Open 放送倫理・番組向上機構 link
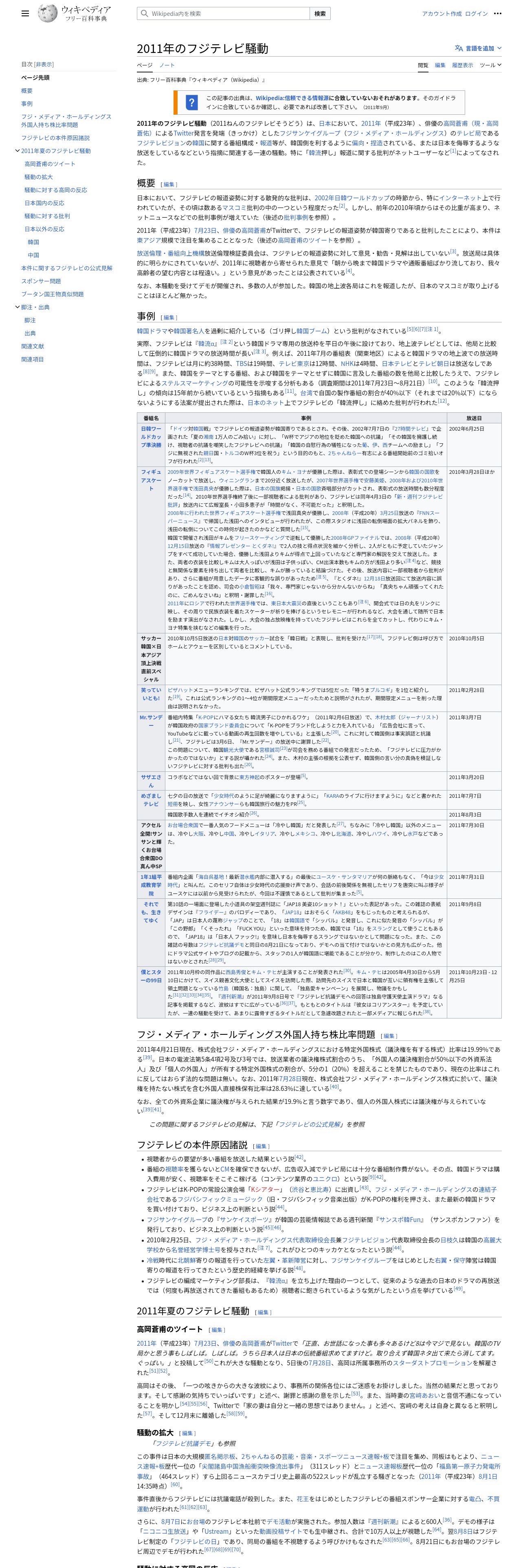This screenshot has height=1568, width=523. pyautogui.click(x=171, y=253)
